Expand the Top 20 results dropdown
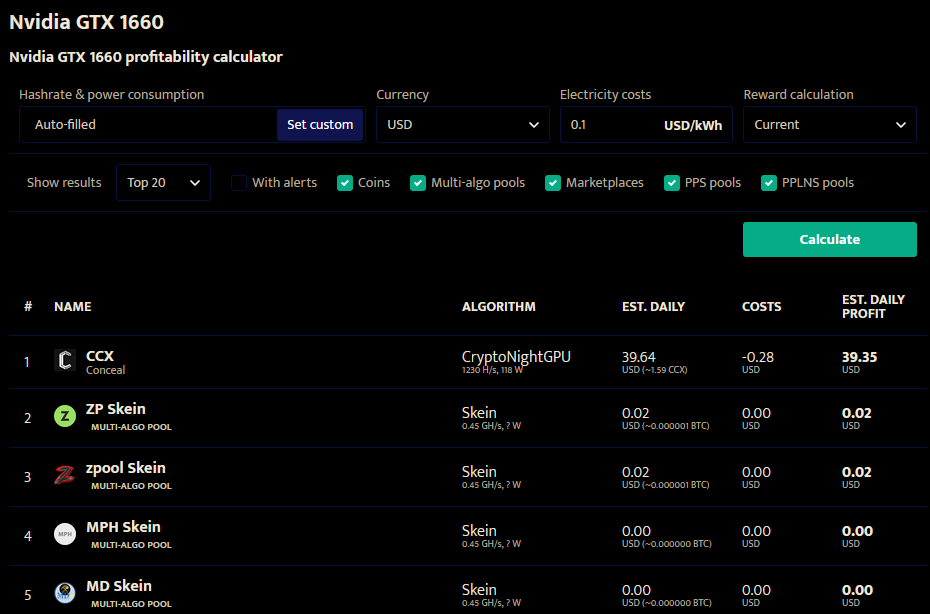 pyautogui.click(x=163, y=183)
